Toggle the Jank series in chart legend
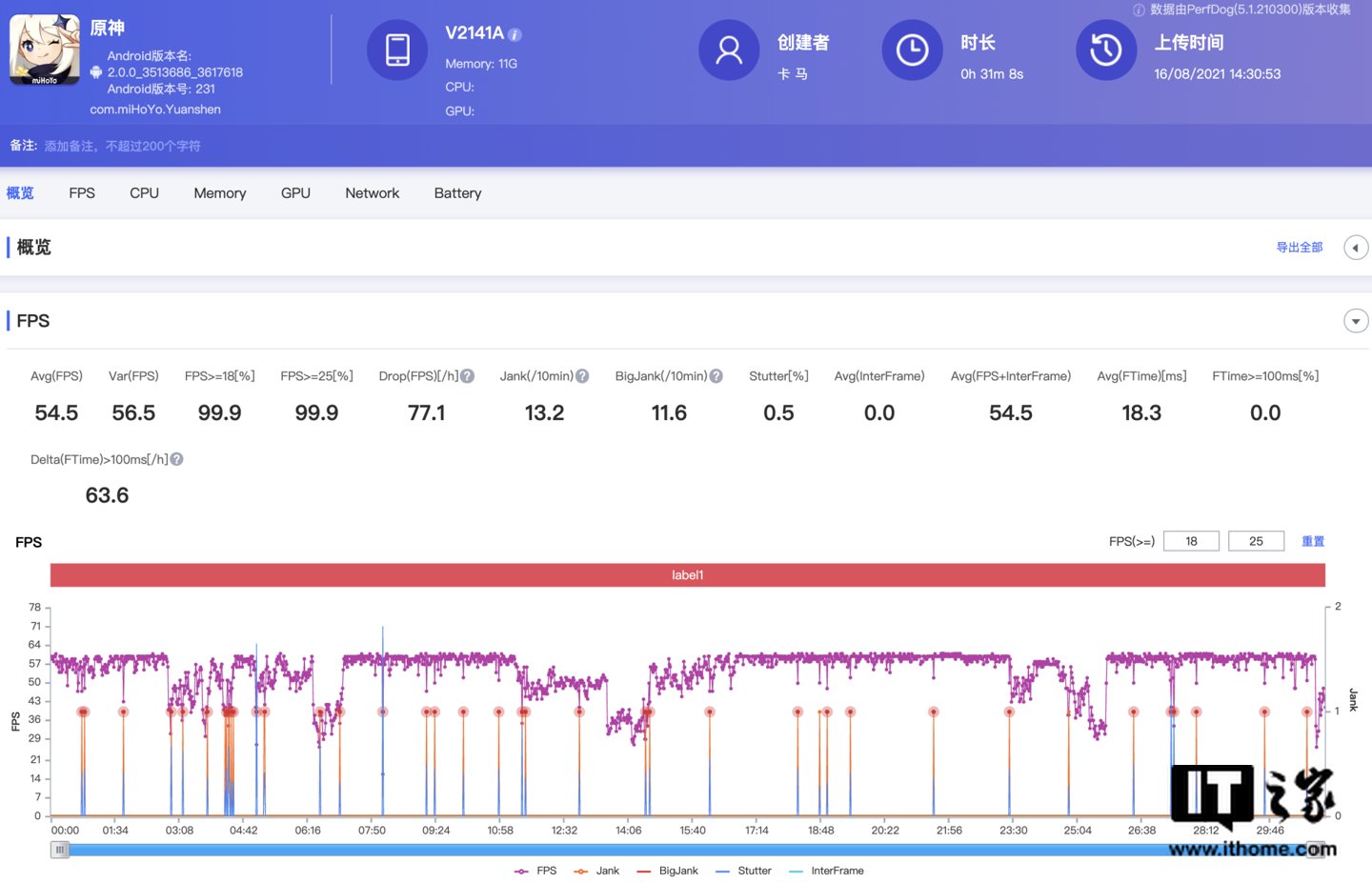The image size is (1372, 883). (596, 871)
